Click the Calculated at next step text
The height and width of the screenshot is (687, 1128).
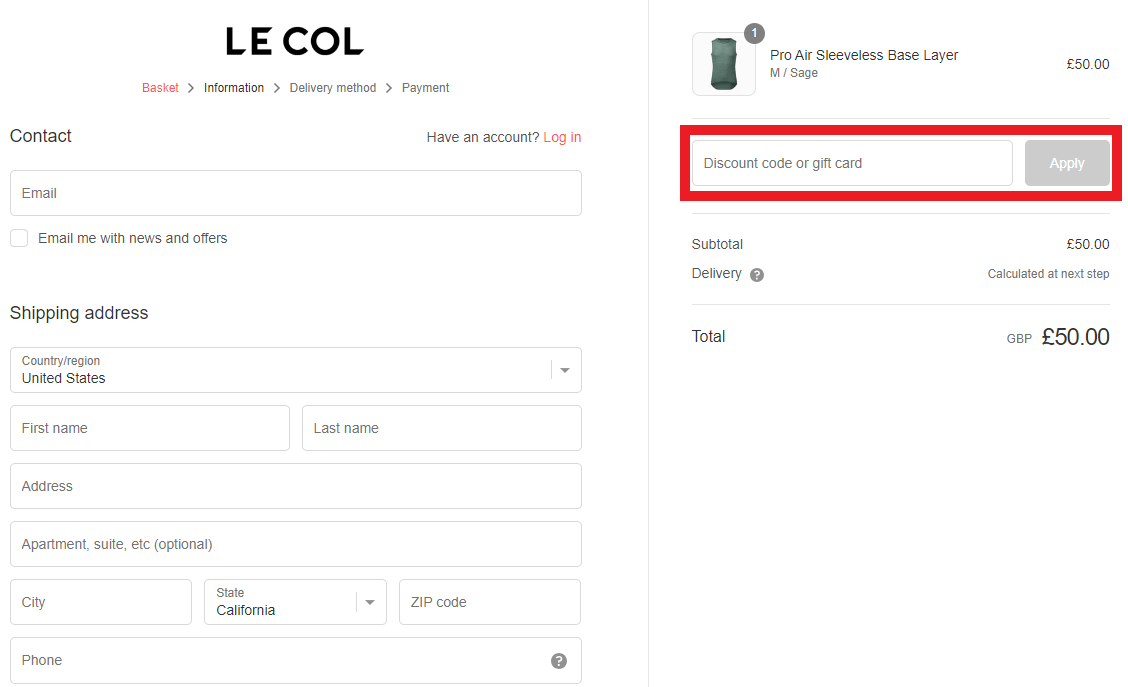point(1048,274)
